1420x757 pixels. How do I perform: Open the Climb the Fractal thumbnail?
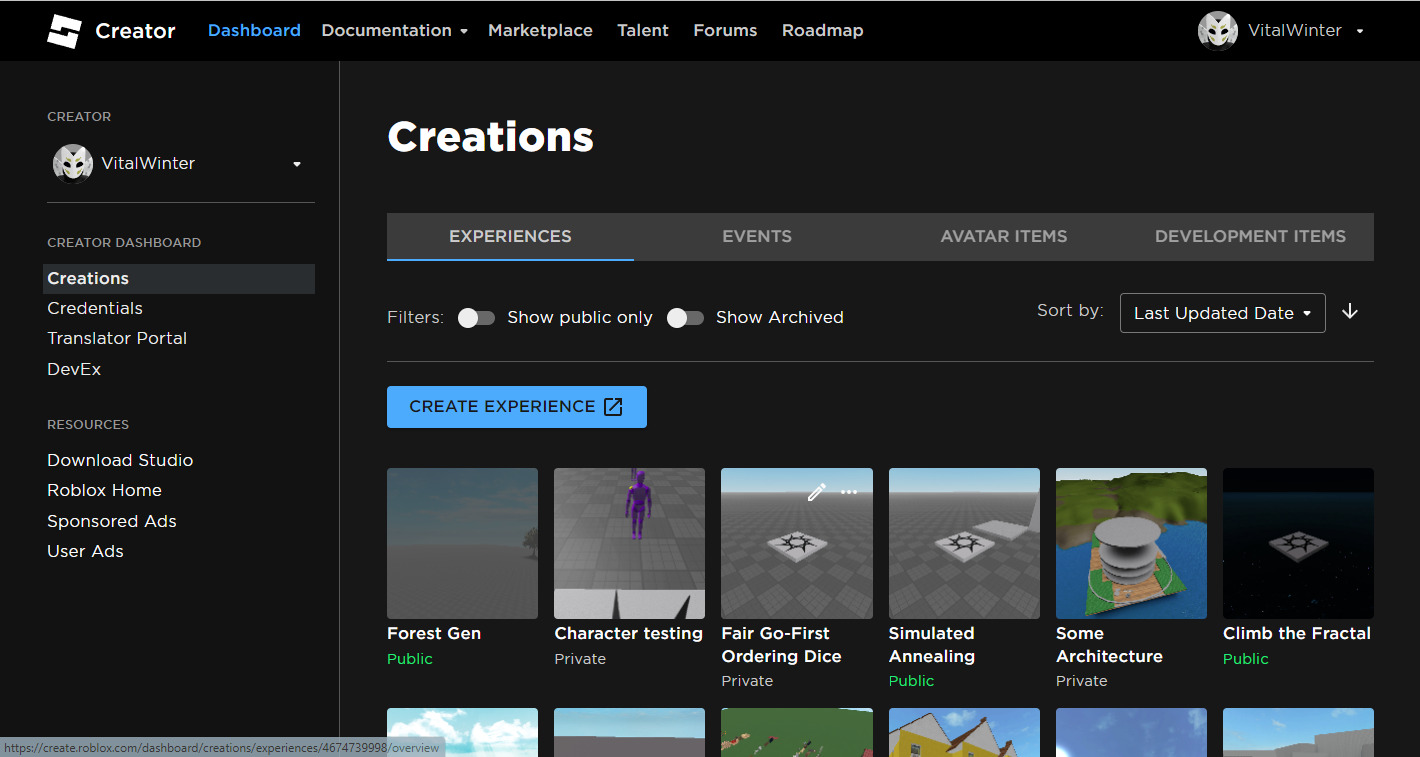click(x=1298, y=544)
